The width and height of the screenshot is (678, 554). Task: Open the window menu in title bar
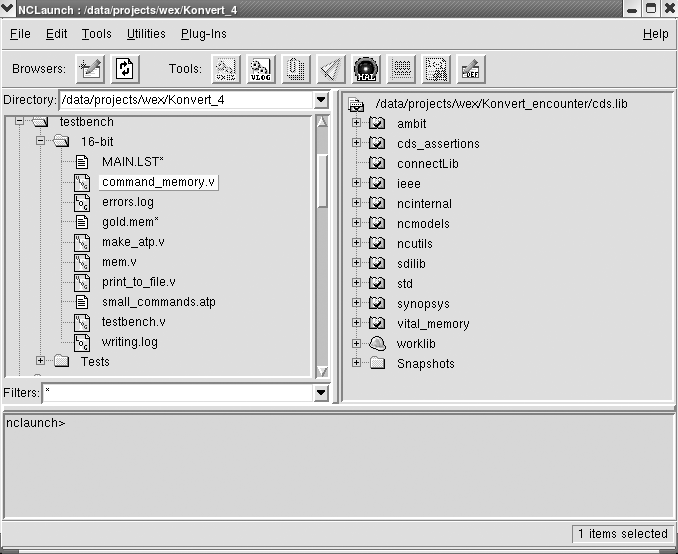(x=7, y=8)
